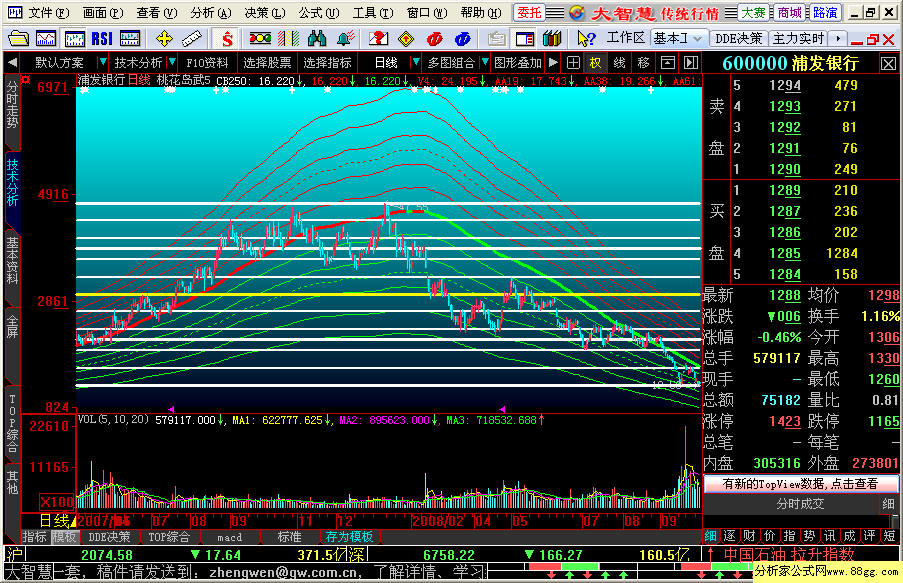
Task: Click the 涨停 value 1423
Action: coord(784,421)
